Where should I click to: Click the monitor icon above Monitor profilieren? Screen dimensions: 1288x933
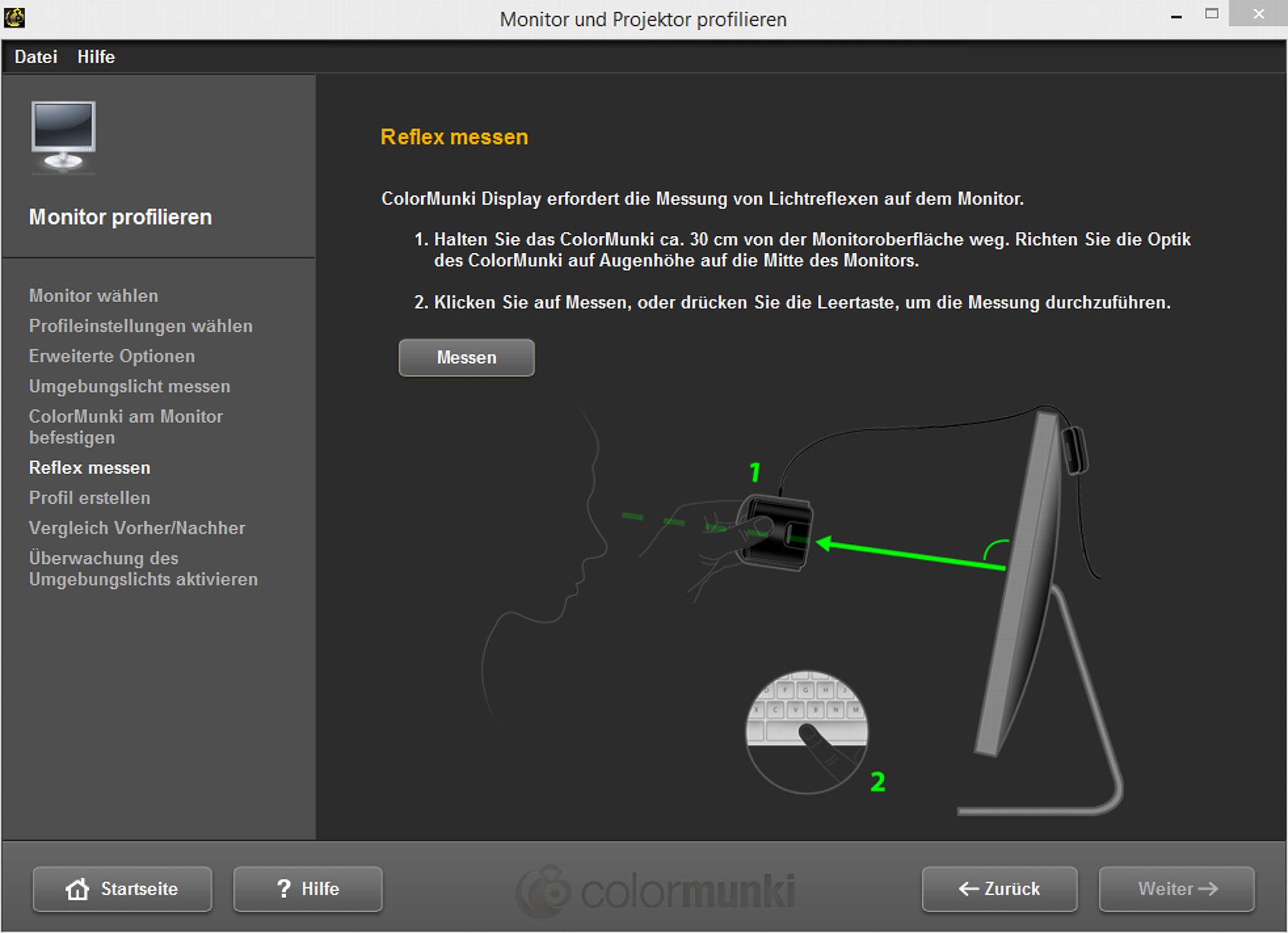(63, 137)
